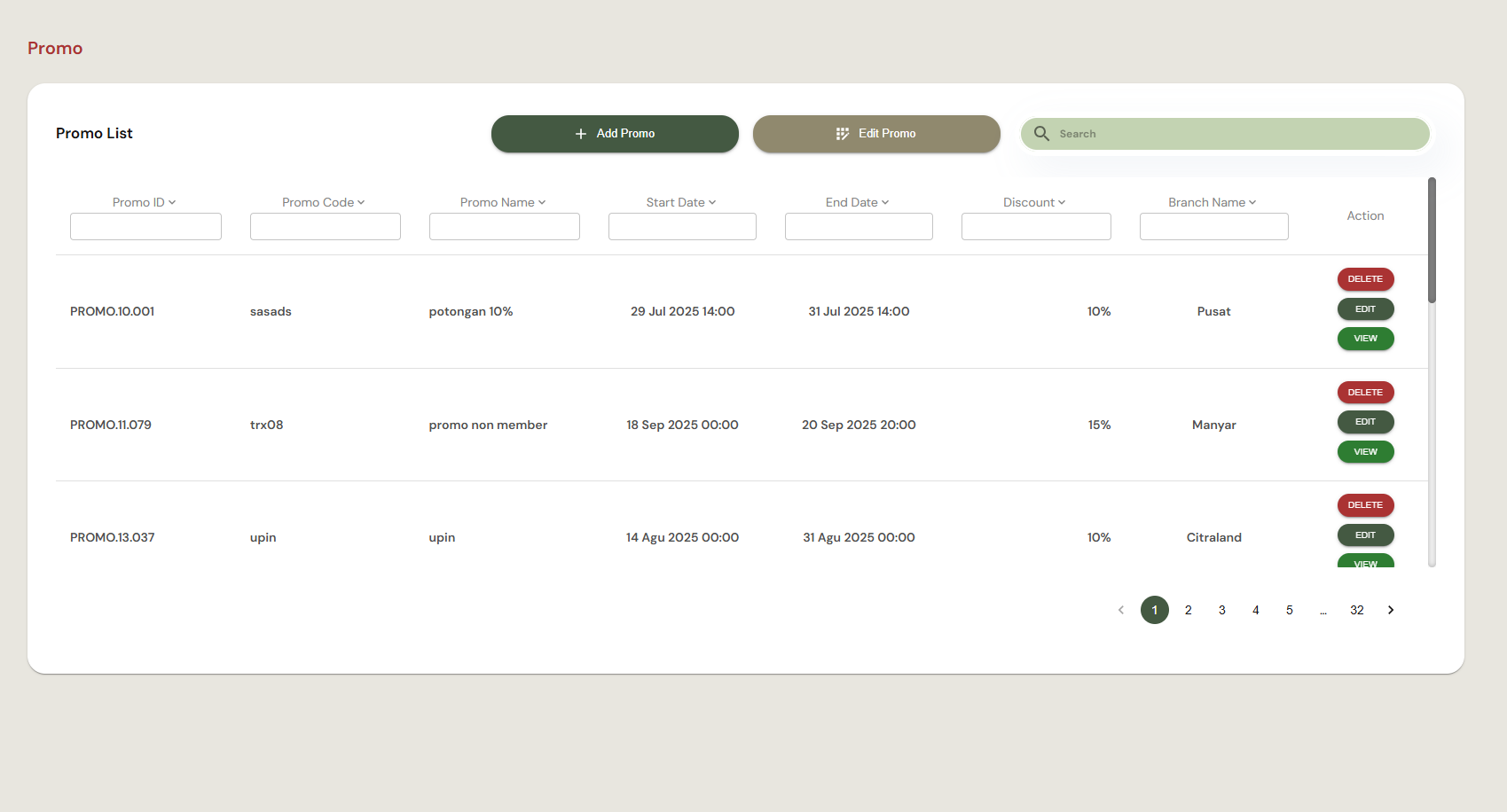Sort by Discount column arrow
The height and width of the screenshot is (812, 1507).
coord(1062,203)
